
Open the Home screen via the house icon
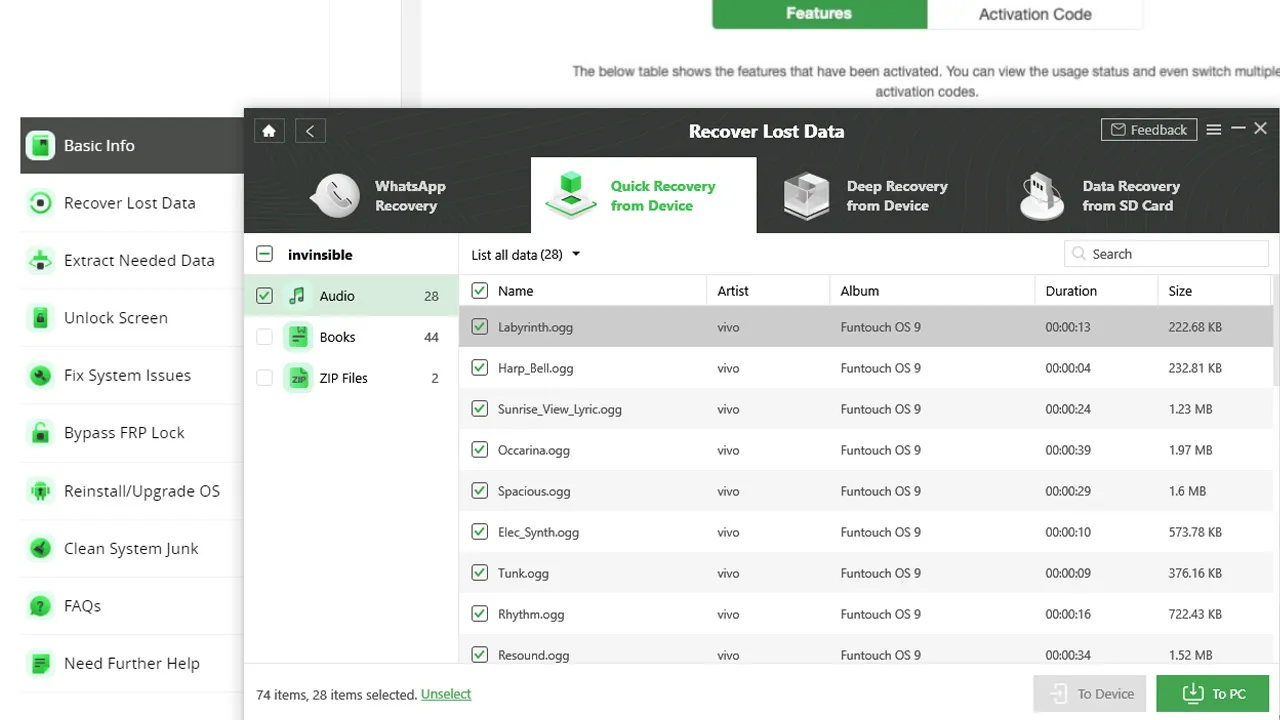coord(268,130)
